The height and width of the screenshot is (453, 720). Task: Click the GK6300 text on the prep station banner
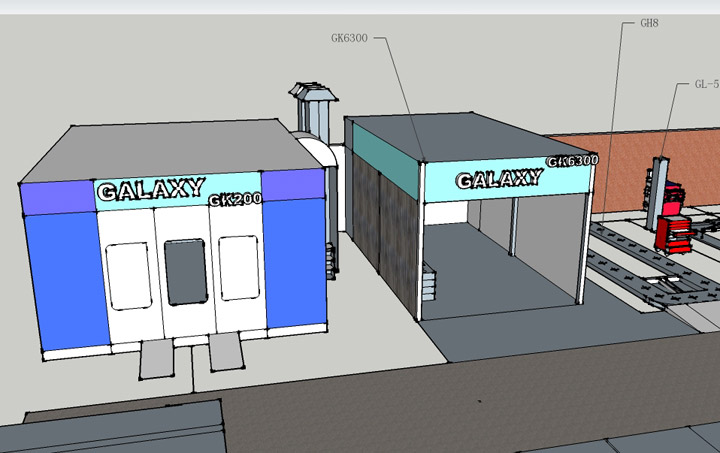pyautogui.click(x=573, y=161)
